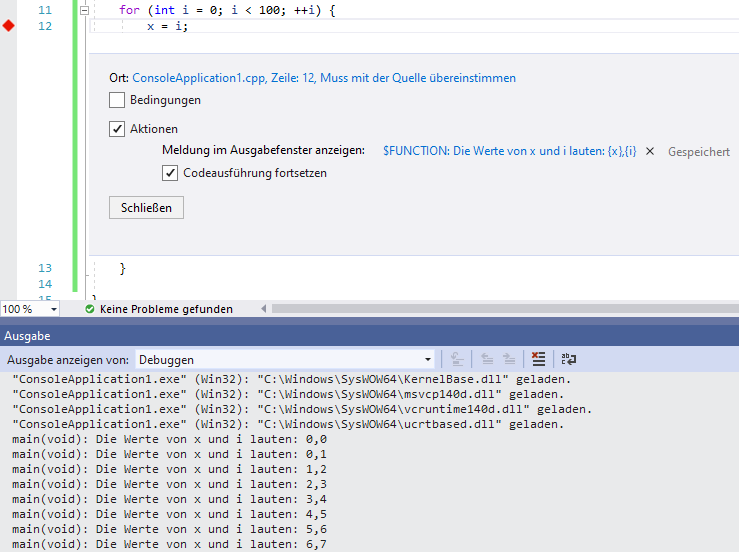Click output line 'lauten: 1,2'
Image resolution: width=739 pixels, height=552 pixels.
point(169,470)
